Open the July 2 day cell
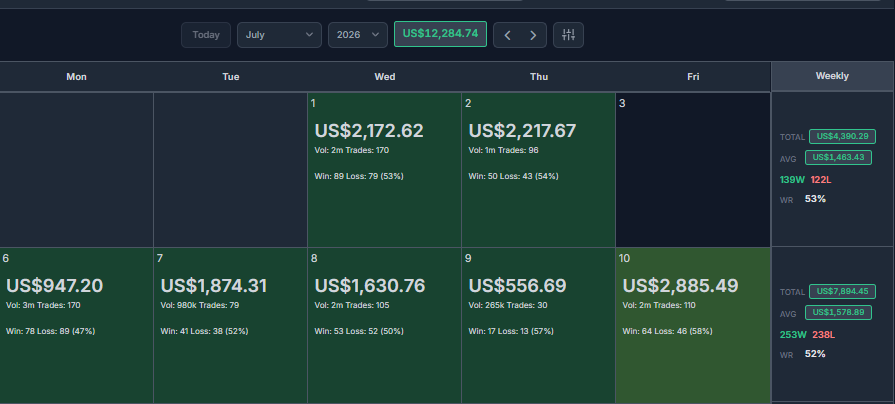Viewport: 895px width, 404px height. click(538, 169)
